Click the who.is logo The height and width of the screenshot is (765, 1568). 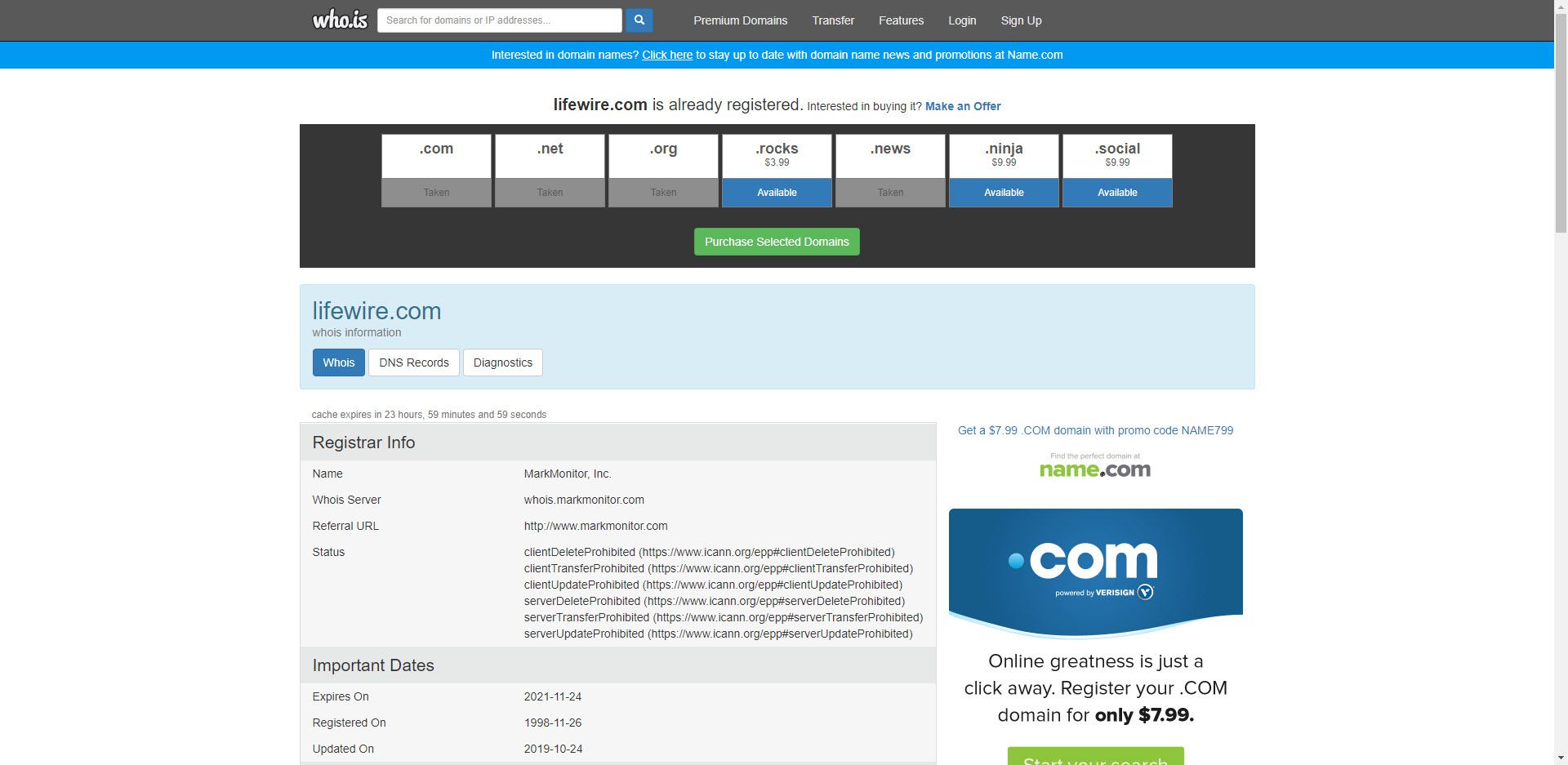click(x=340, y=20)
